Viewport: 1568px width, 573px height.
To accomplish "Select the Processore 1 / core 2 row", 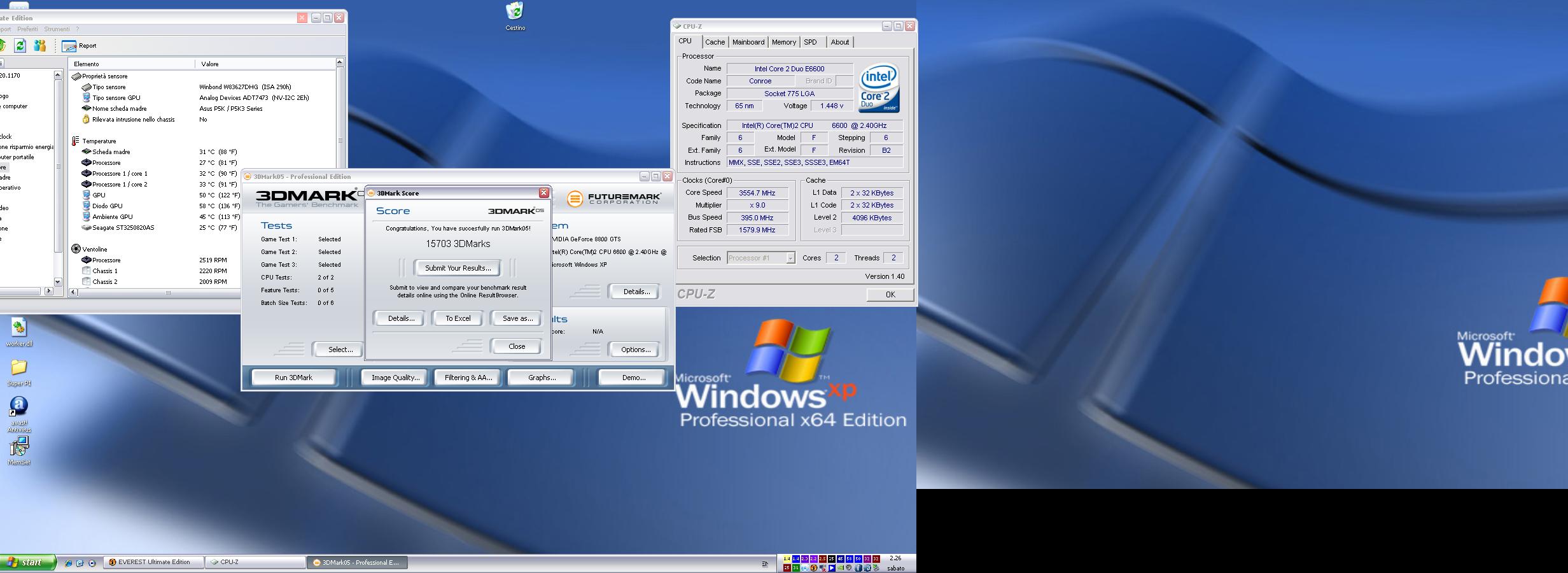I will click(x=159, y=184).
